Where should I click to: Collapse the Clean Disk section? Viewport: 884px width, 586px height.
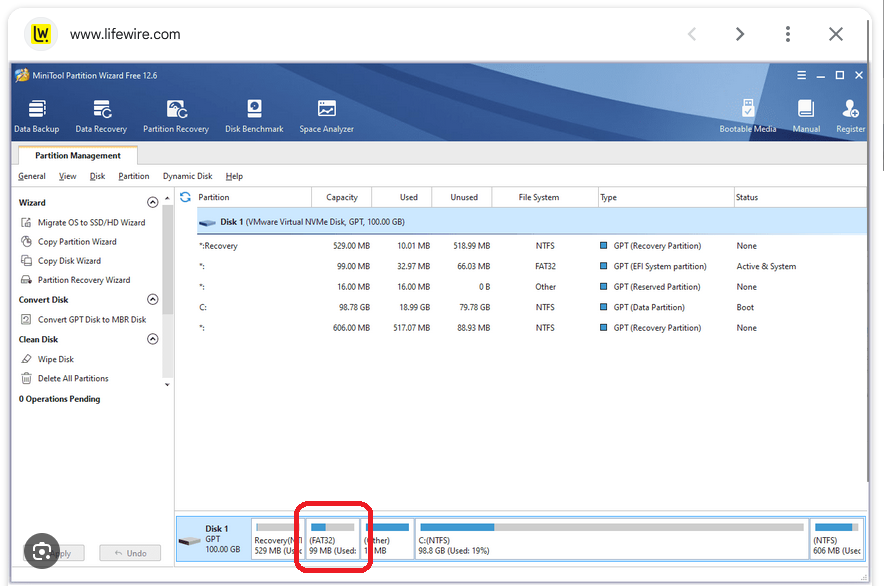(152, 339)
